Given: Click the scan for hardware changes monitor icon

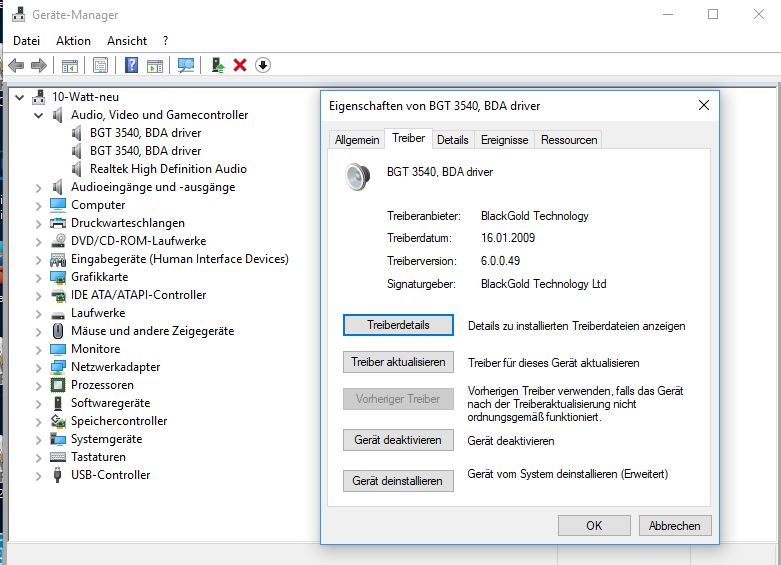Looking at the screenshot, I should [186, 65].
